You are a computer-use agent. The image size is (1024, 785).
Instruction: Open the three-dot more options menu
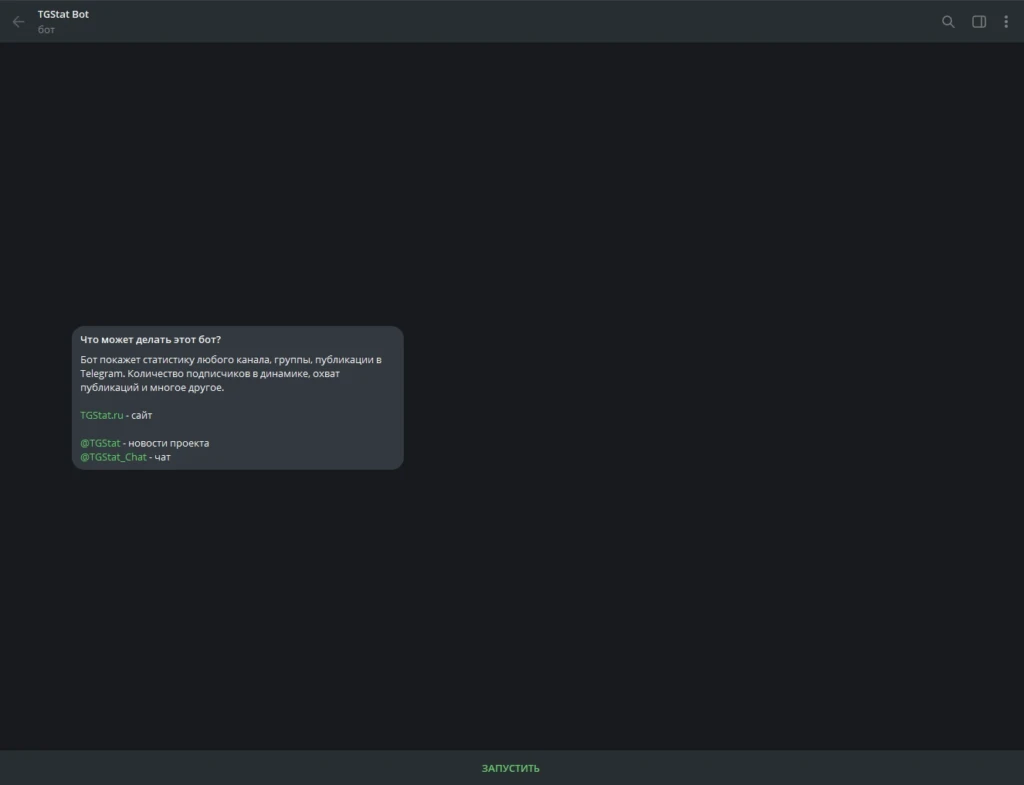pos(1006,22)
